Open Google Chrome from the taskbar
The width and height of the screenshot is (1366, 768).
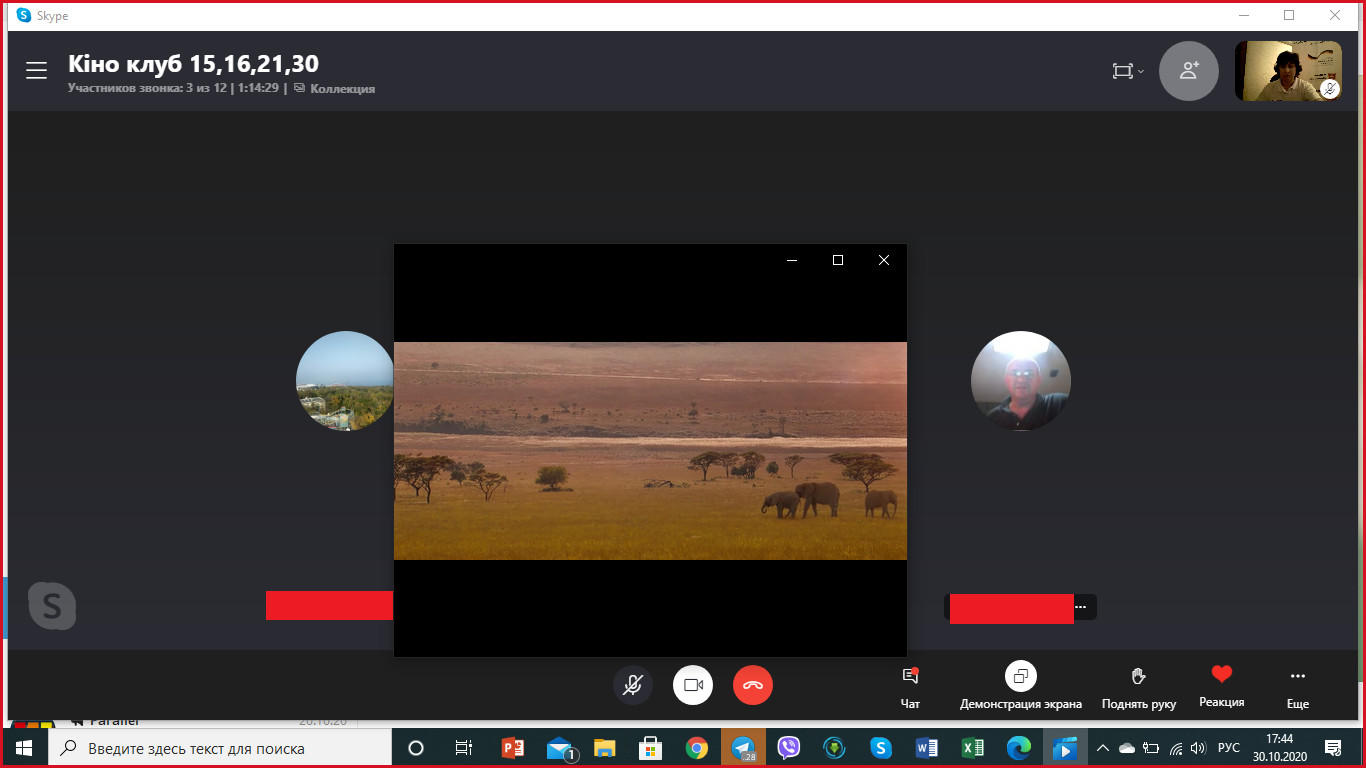coord(697,748)
